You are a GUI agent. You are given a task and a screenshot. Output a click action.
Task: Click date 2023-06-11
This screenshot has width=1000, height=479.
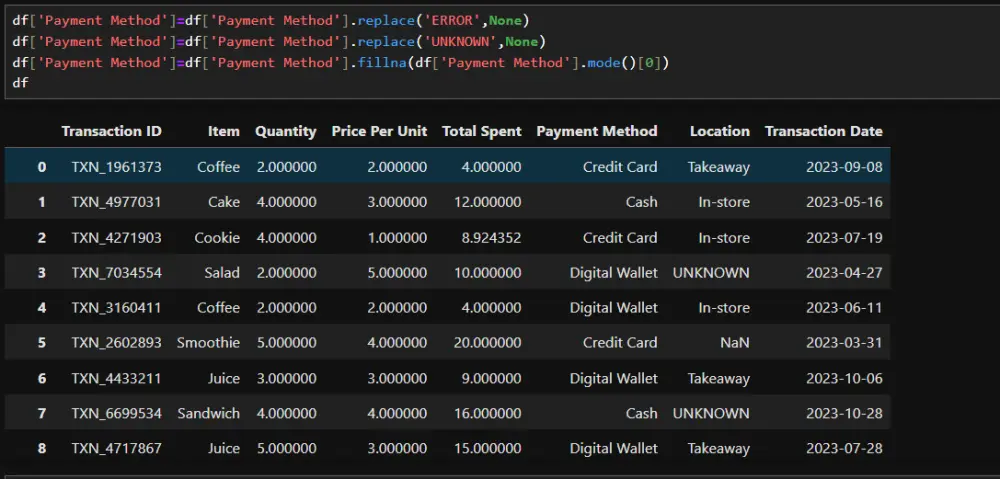pyautogui.click(x=844, y=307)
